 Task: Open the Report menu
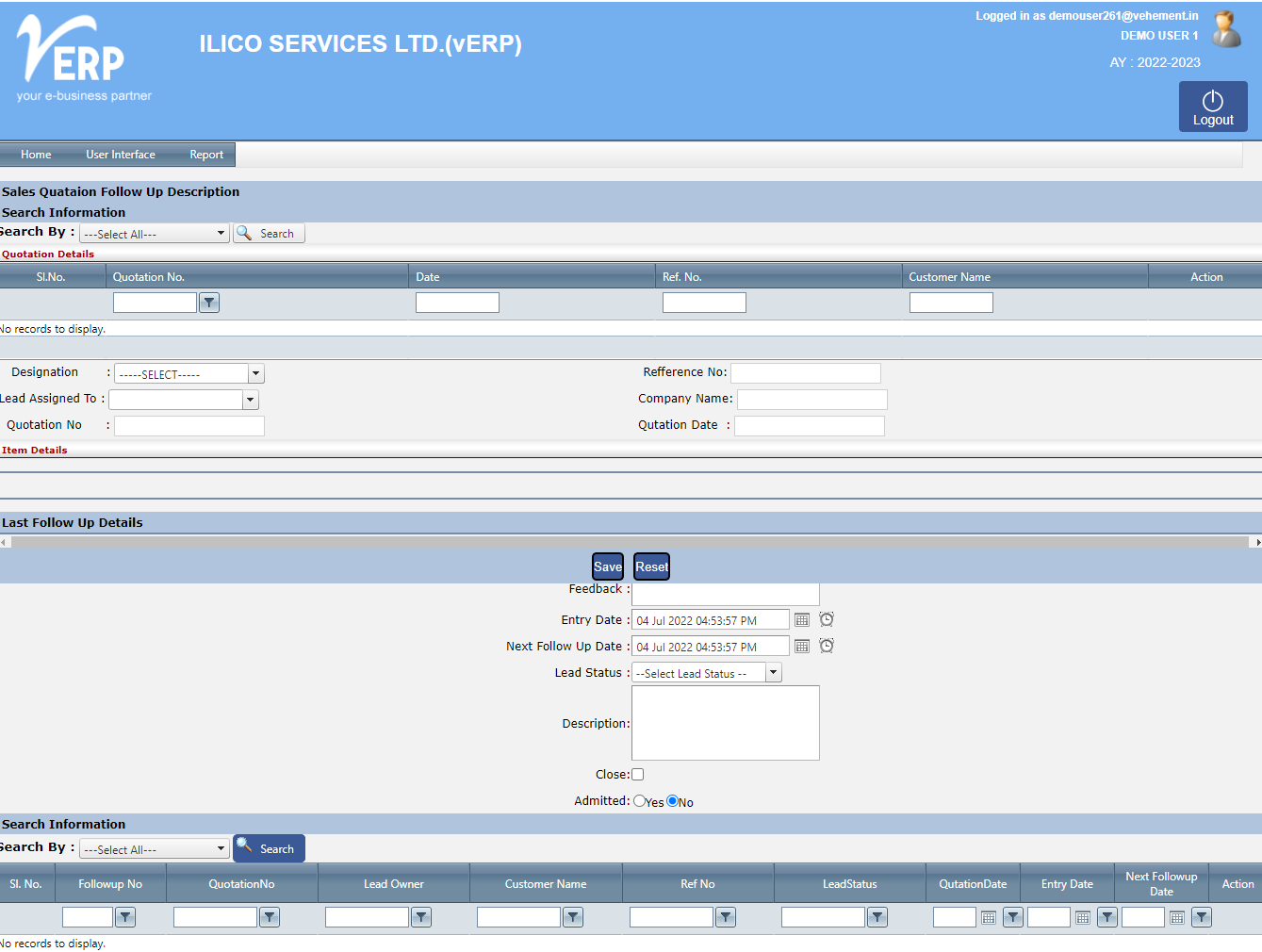(x=206, y=155)
